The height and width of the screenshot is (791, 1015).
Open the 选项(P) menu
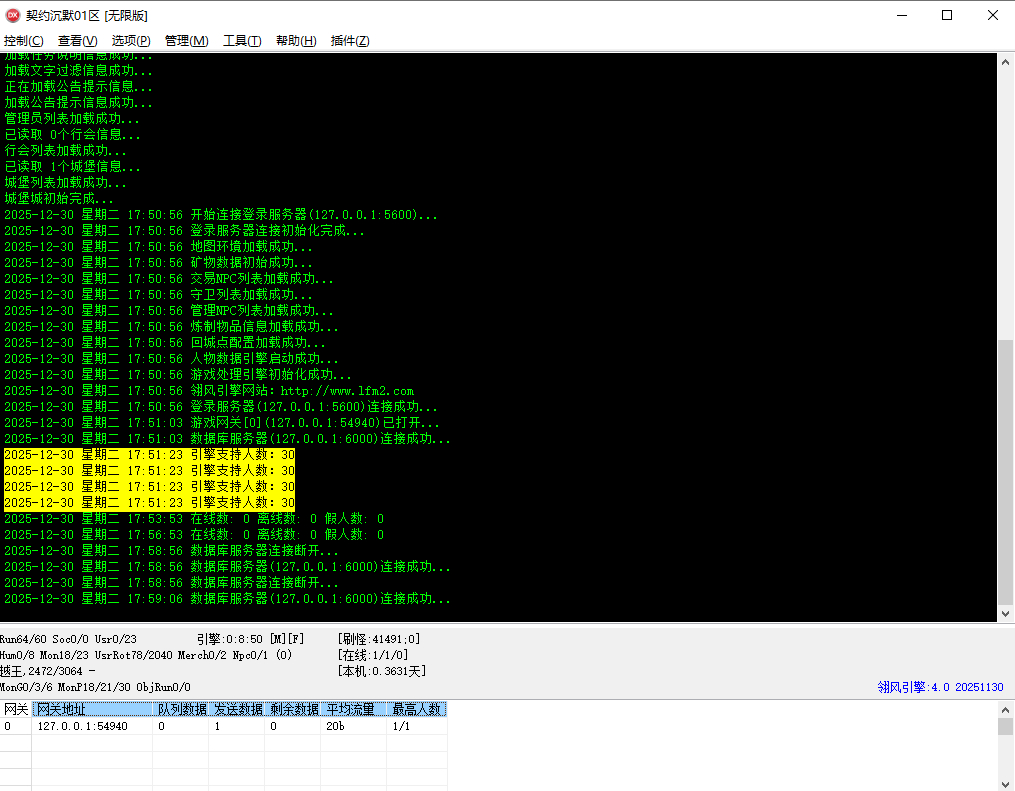pyautogui.click(x=131, y=41)
